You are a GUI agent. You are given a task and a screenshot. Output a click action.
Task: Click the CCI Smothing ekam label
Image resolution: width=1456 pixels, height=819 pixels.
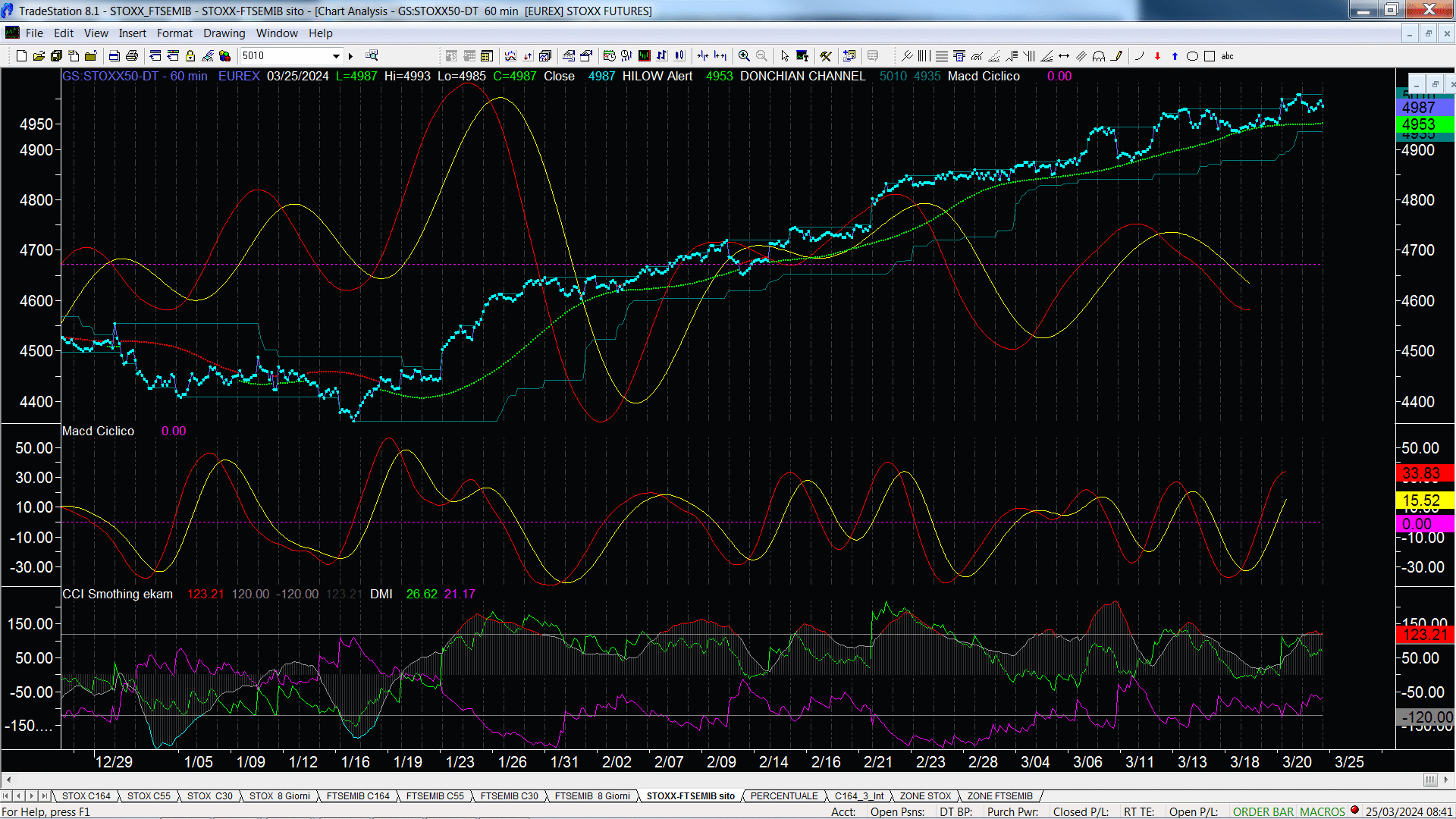coord(118,595)
